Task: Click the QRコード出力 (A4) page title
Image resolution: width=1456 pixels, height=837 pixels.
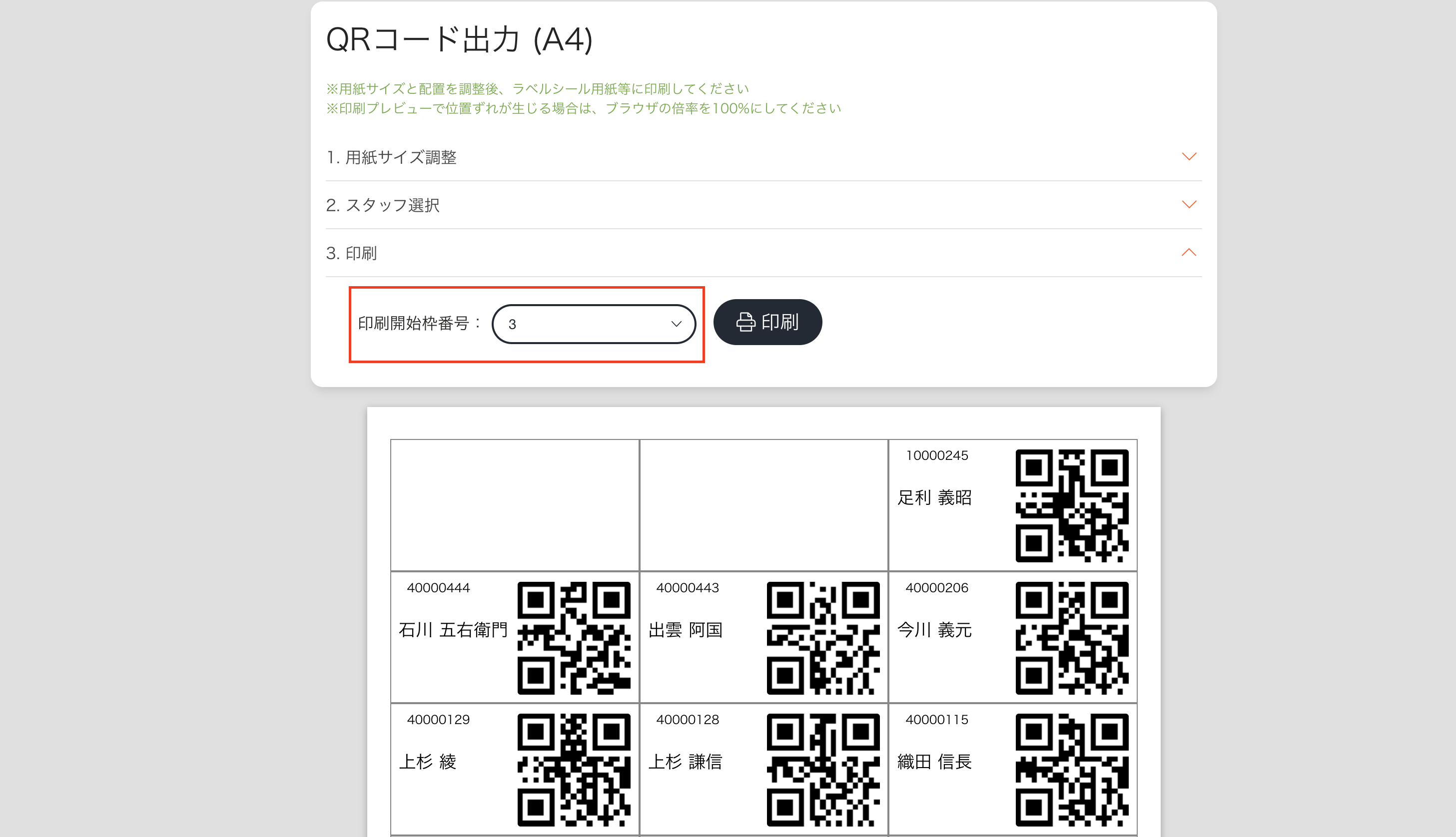Action: pyautogui.click(x=459, y=39)
